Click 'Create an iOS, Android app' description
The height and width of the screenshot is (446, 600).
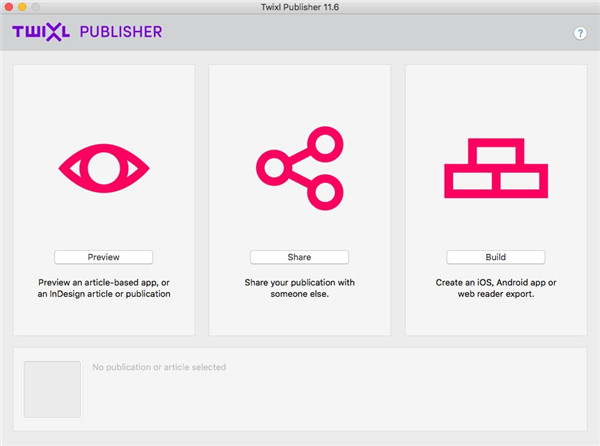(496, 288)
